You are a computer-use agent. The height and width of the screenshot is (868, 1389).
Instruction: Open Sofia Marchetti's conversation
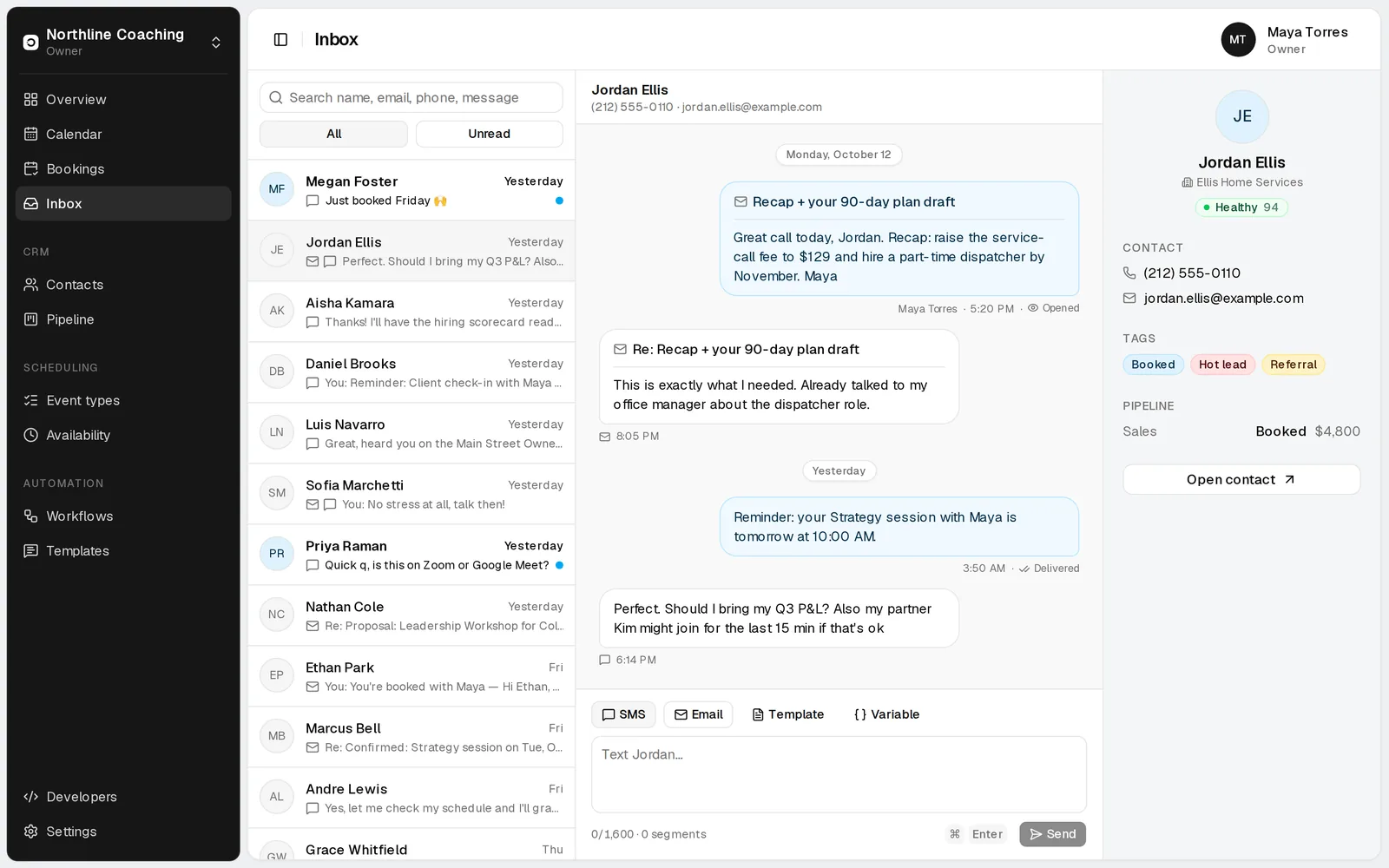[x=411, y=494]
